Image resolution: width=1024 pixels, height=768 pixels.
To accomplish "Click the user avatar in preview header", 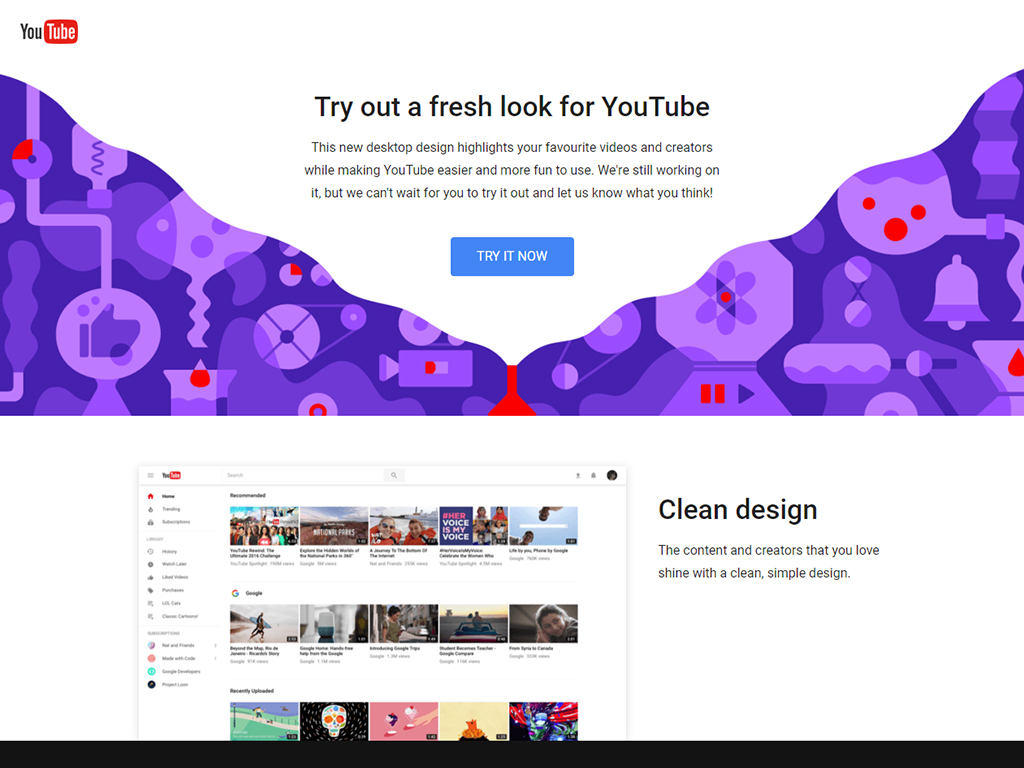I will coord(612,475).
